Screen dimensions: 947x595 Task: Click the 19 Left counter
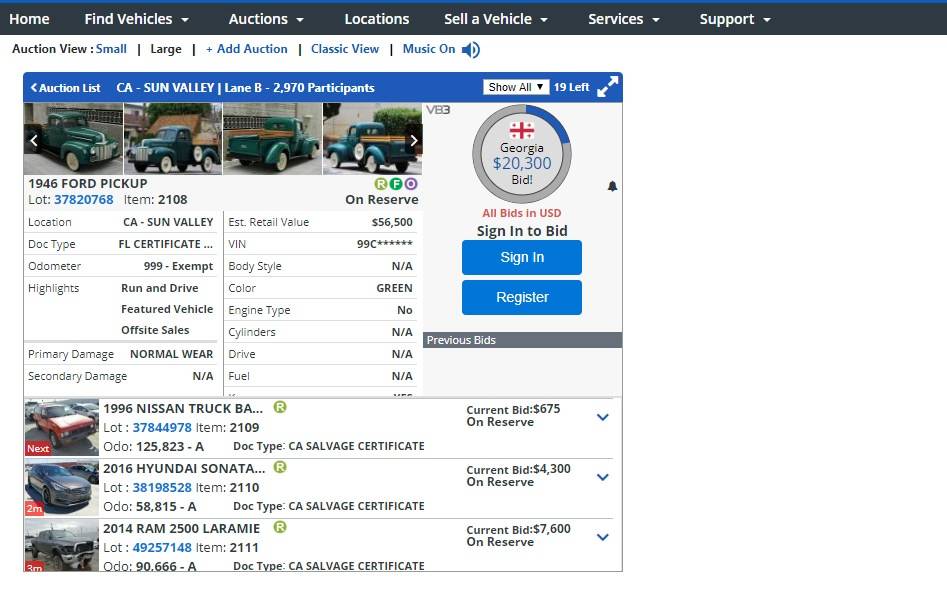click(x=571, y=87)
